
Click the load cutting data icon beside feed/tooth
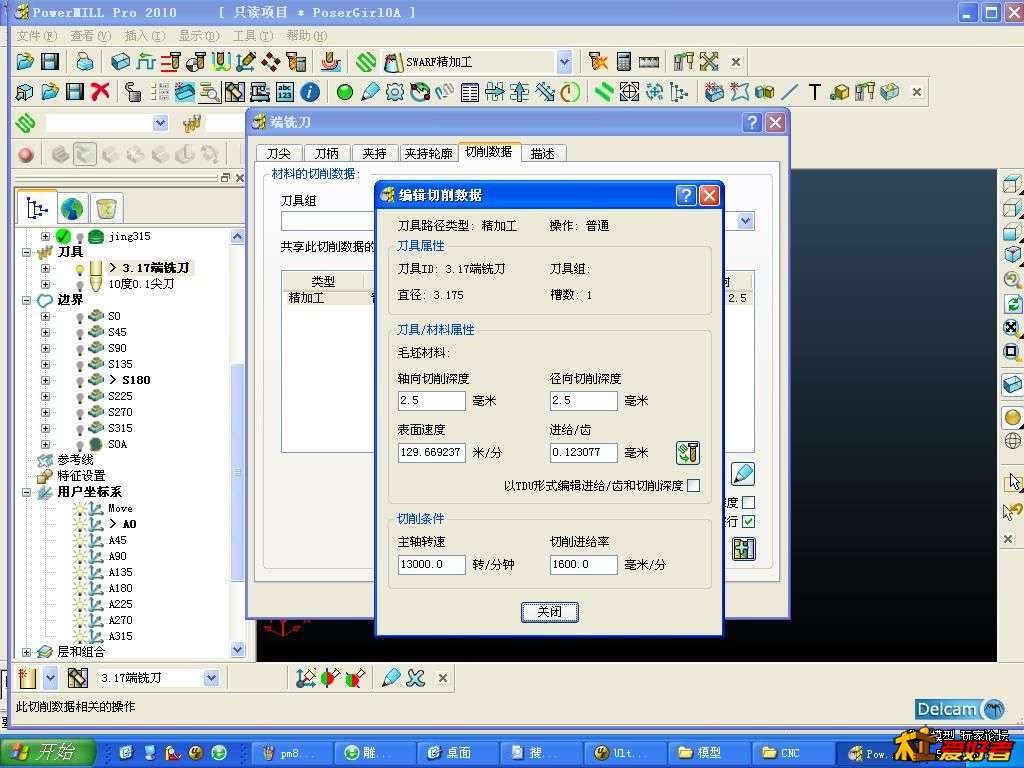coord(688,452)
